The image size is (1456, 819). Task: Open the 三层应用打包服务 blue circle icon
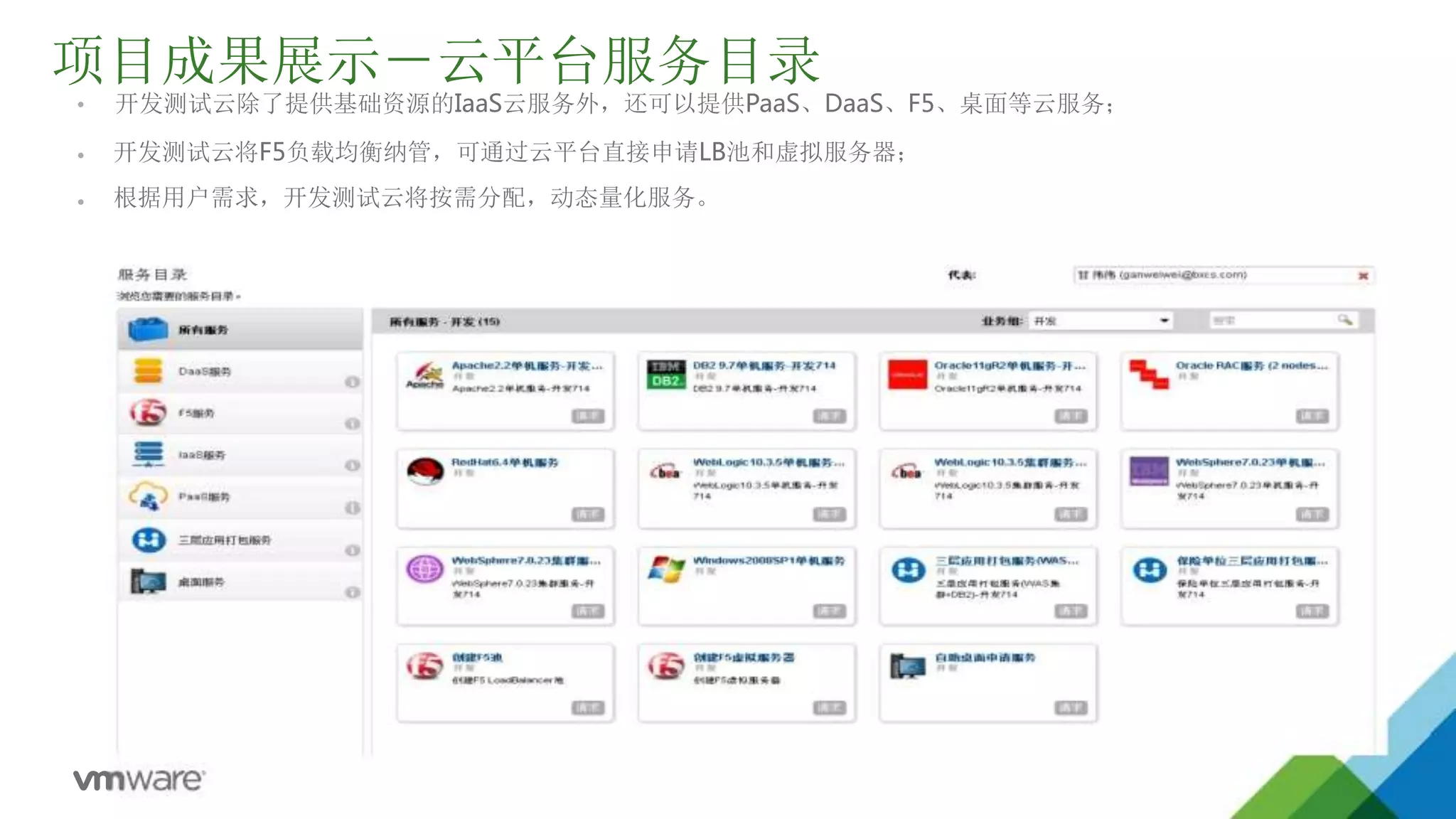coord(149,540)
